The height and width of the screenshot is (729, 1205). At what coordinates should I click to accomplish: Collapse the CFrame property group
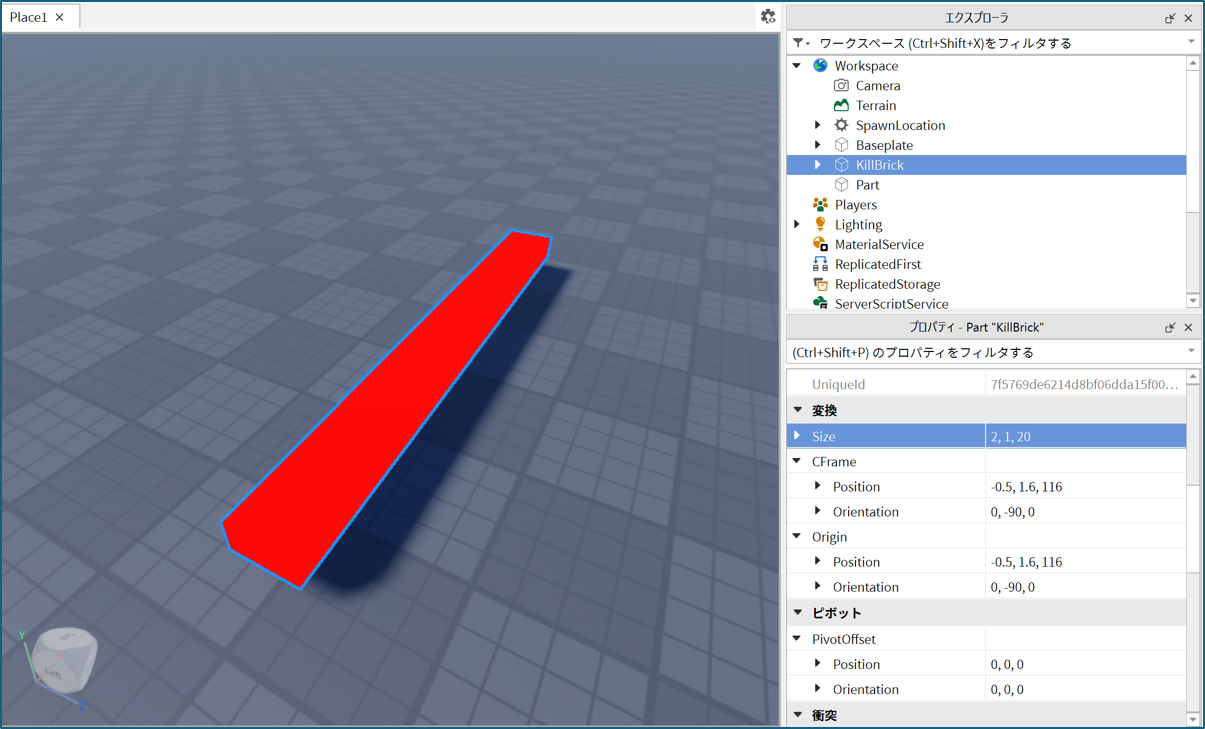tap(798, 462)
